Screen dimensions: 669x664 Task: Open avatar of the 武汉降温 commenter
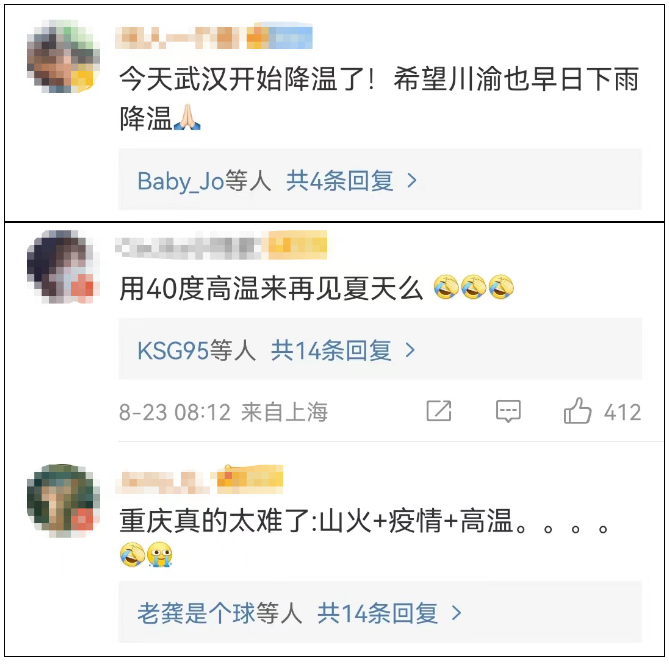point(64,56)
